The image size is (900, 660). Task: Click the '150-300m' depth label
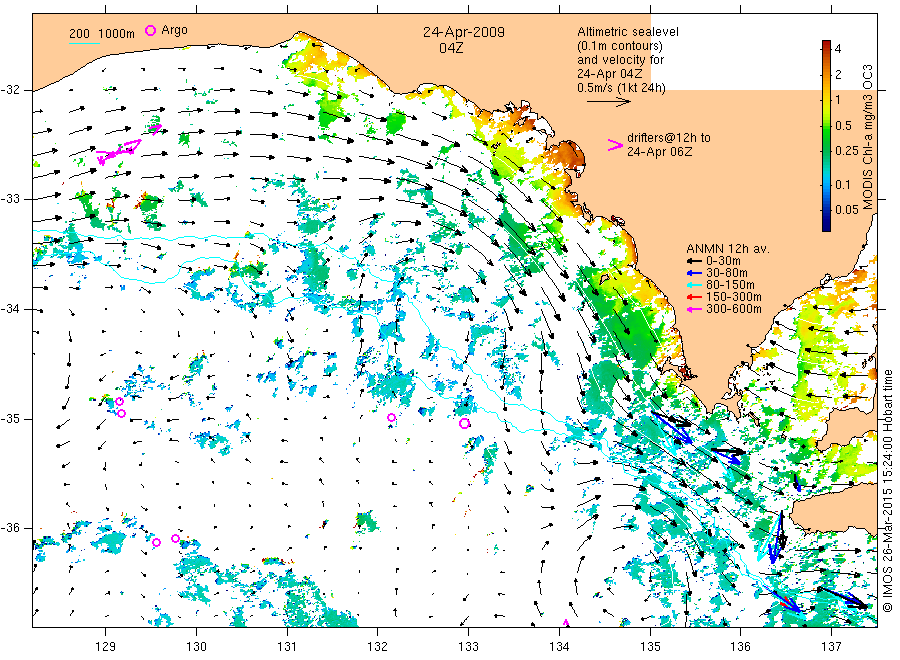(734, 297)
